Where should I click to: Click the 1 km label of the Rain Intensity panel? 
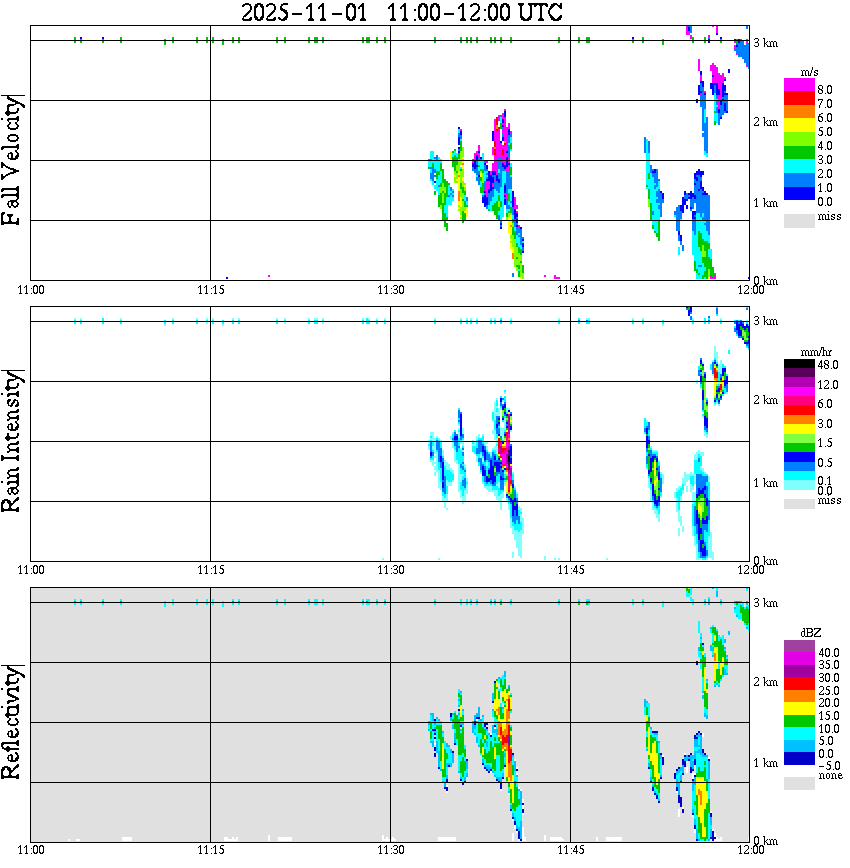click(x=765, y=483)
